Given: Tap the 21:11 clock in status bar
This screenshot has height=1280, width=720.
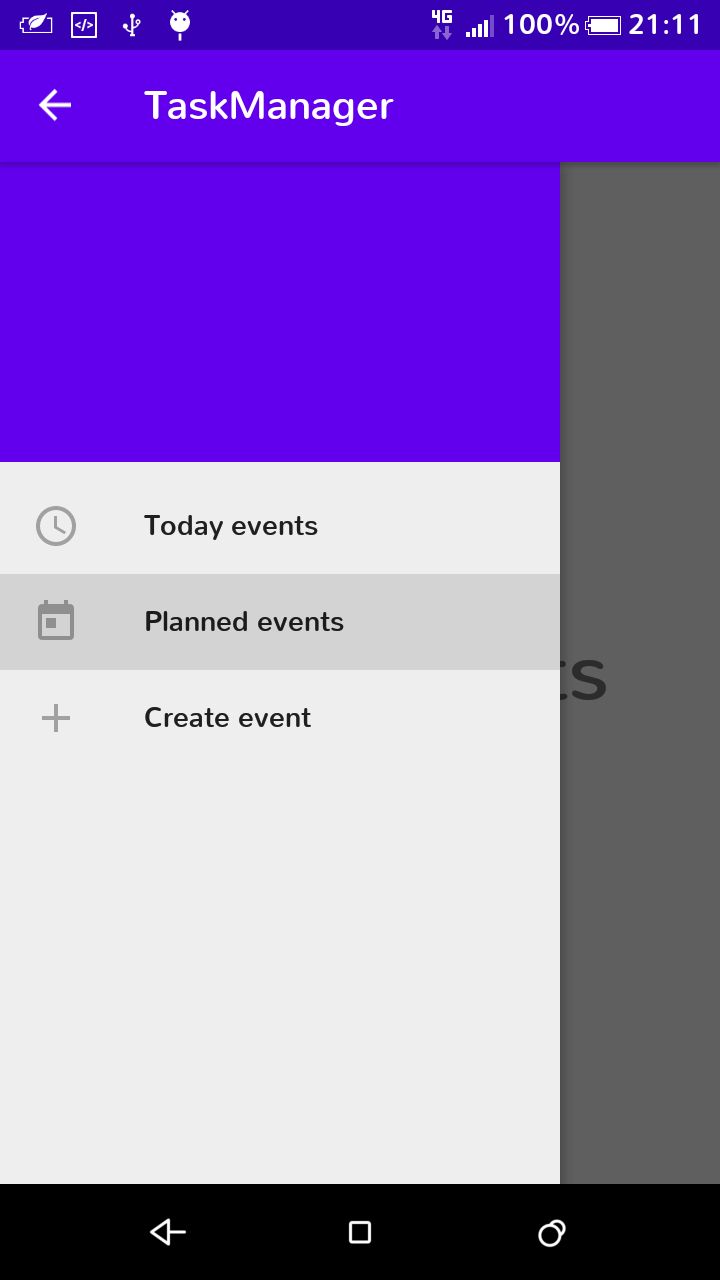Looking at the screenshot, I should (666, 25).
